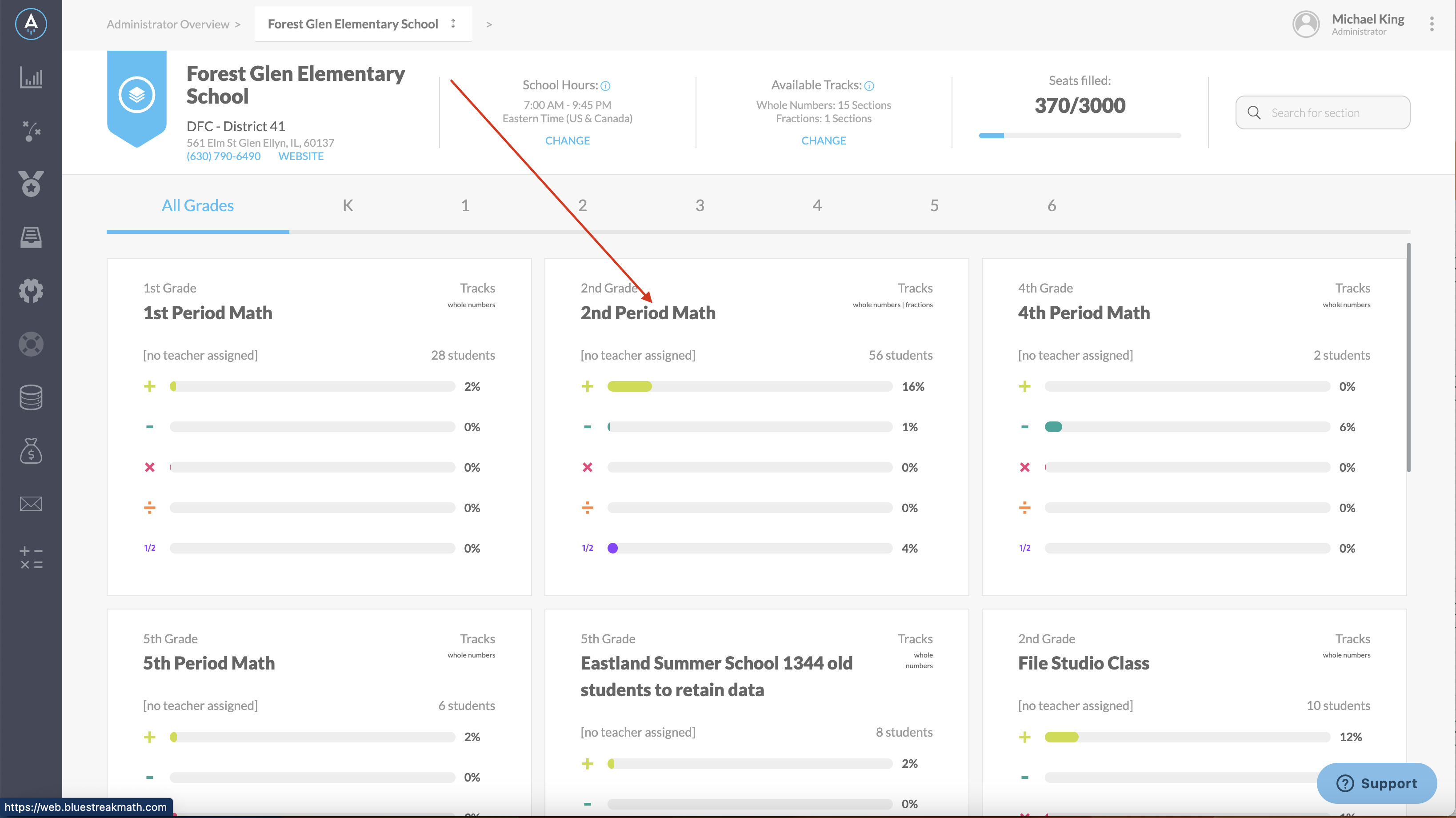
Task: Click File Studio Class addition 12% progress bar
Action: click(x=1187, y=737)
